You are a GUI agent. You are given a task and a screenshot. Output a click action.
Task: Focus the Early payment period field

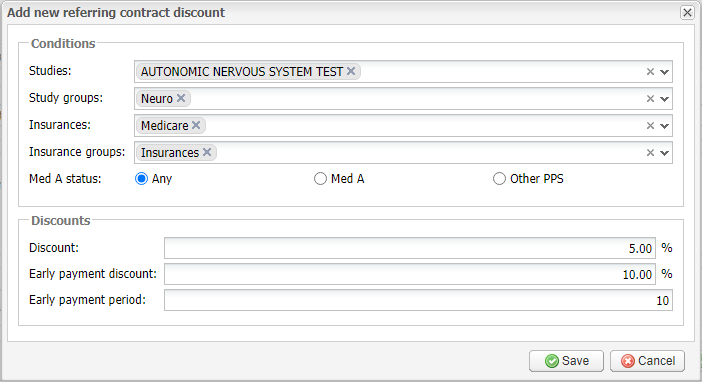coord(418,300)
